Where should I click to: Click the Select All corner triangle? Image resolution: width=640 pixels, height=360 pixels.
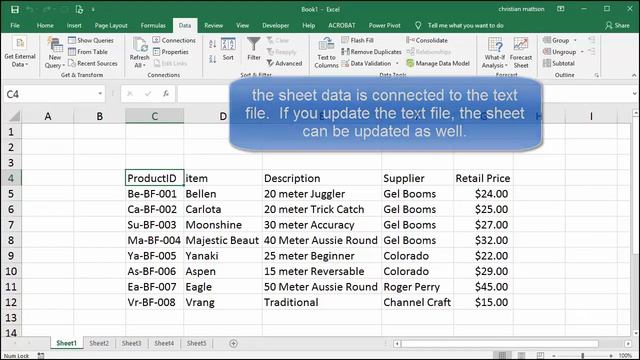14,117
